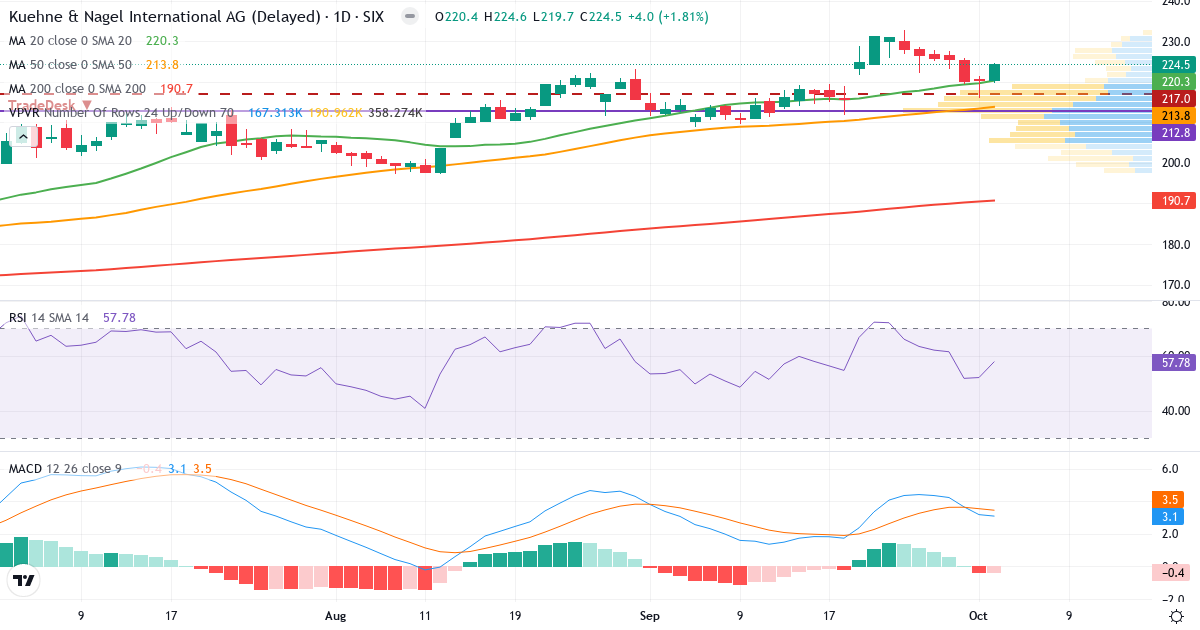The image size is (1200, 630).
Task: Select the VPVR Number Of Rows legend
Action: 121,113
